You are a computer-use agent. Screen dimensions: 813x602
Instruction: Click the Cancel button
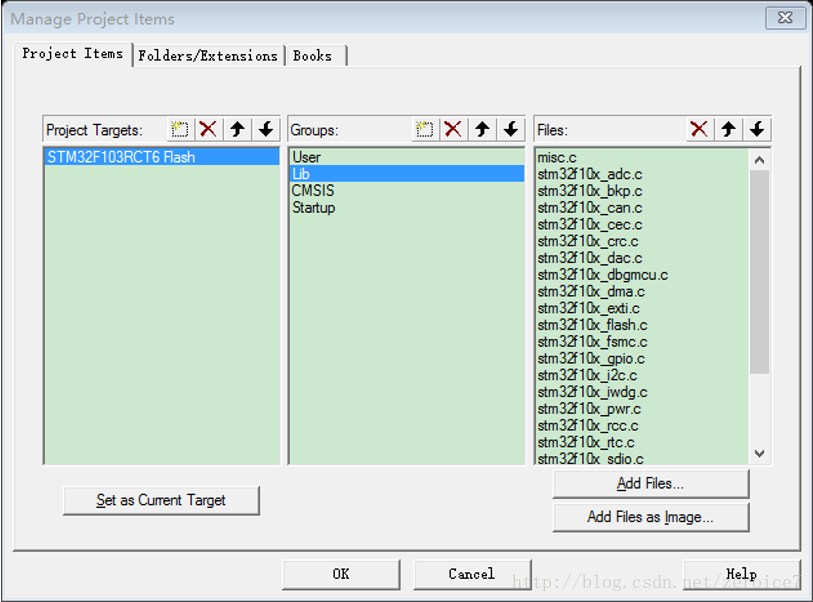pos(472,574)
